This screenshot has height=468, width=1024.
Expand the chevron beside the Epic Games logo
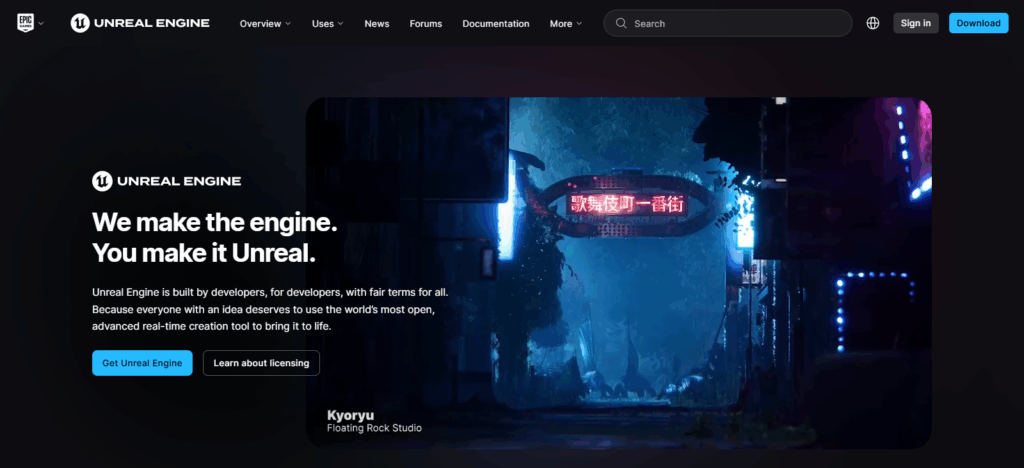(x=41, y=23)
